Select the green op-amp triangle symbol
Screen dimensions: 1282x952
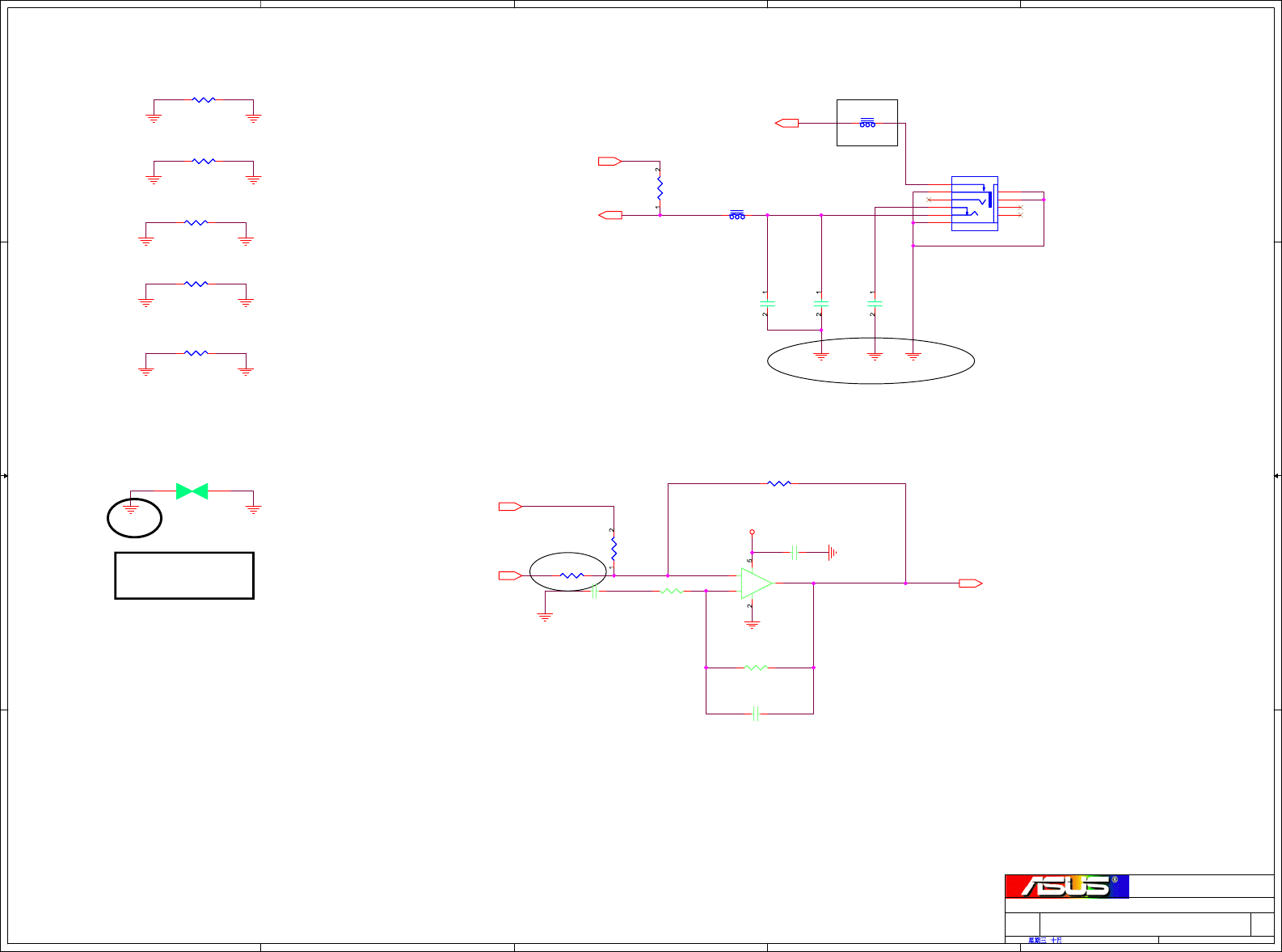tap(757, 583)
